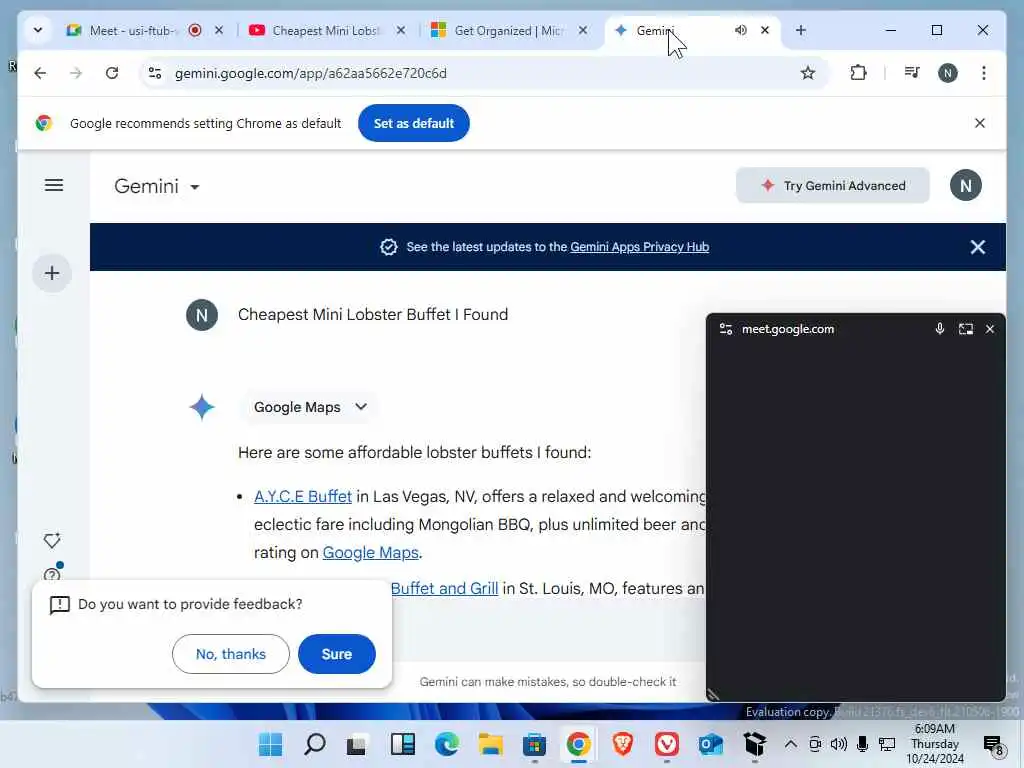This screenshot has height=768, width=1024.
Task: Open Task View from taskbar
Action: [x=359, y=744]
